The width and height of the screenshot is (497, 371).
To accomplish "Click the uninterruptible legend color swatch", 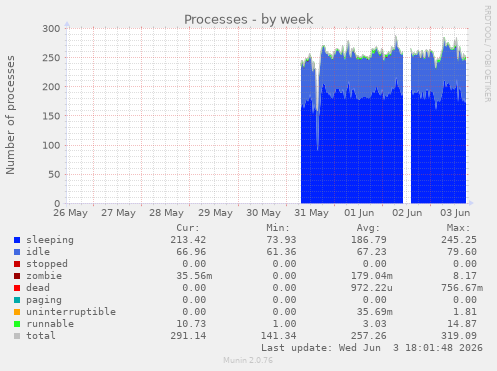I will [x=17, y=312].
